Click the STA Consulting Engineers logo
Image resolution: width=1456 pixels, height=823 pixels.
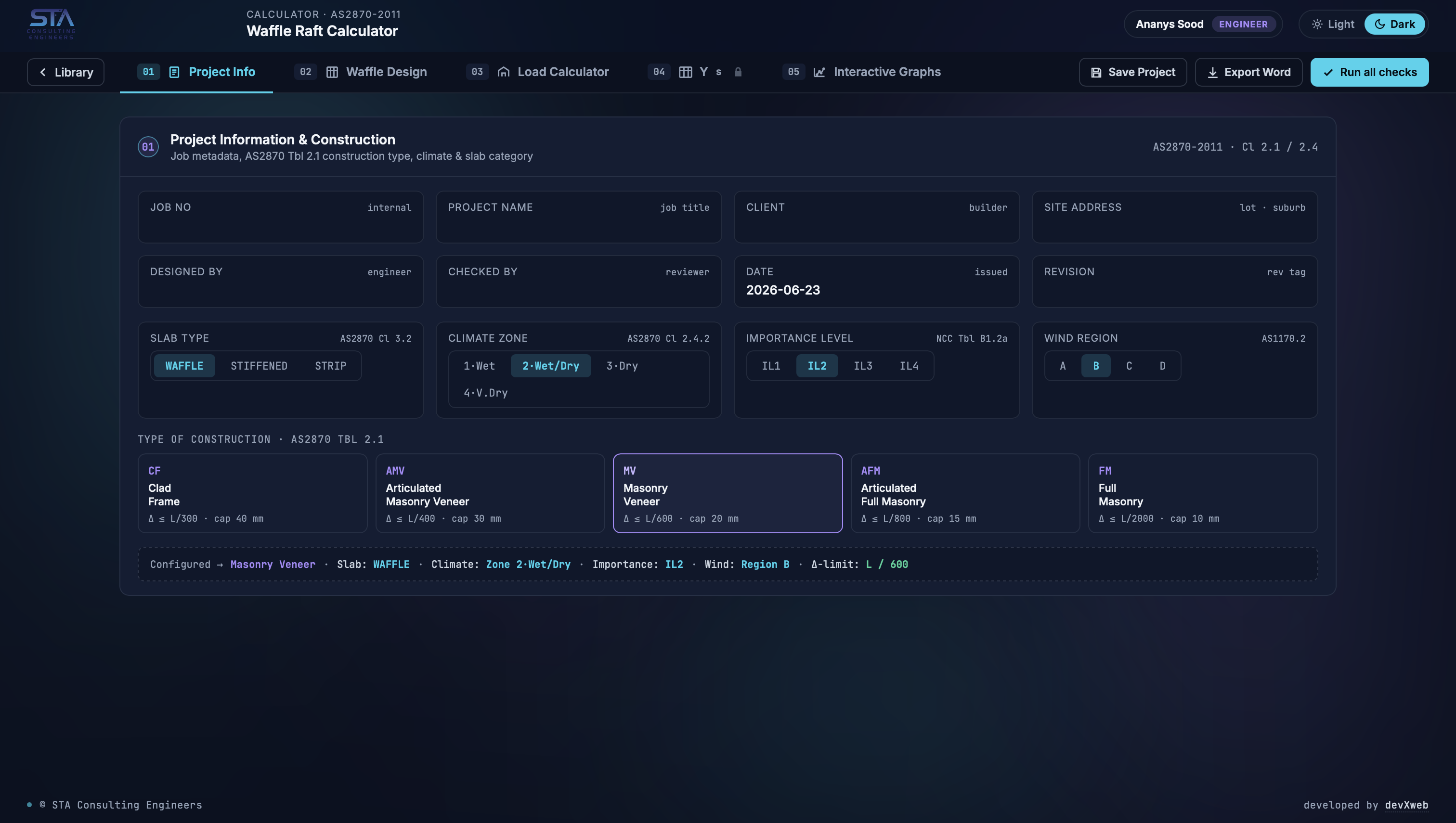click(x=52, y=24)
